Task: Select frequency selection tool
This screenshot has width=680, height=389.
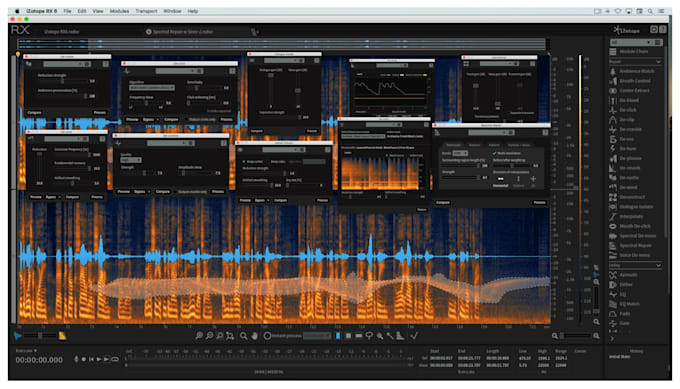Action: (x=359, y=336)
